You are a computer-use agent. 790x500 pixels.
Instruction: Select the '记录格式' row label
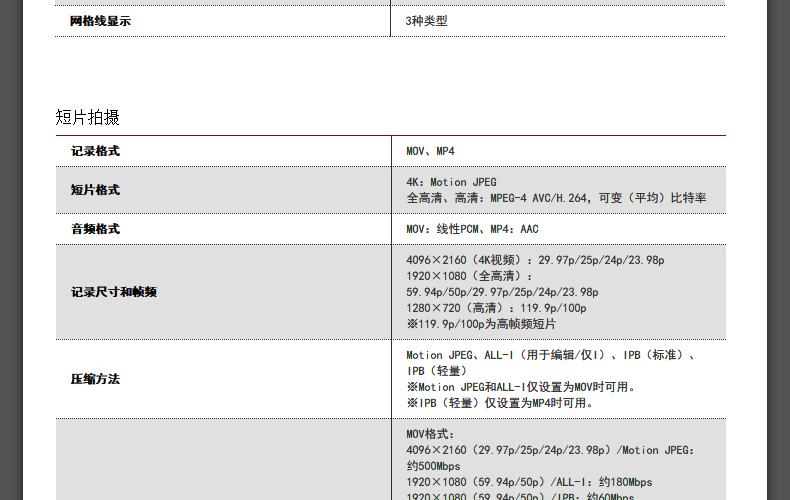pyautogui.click(x=95, y=151)
